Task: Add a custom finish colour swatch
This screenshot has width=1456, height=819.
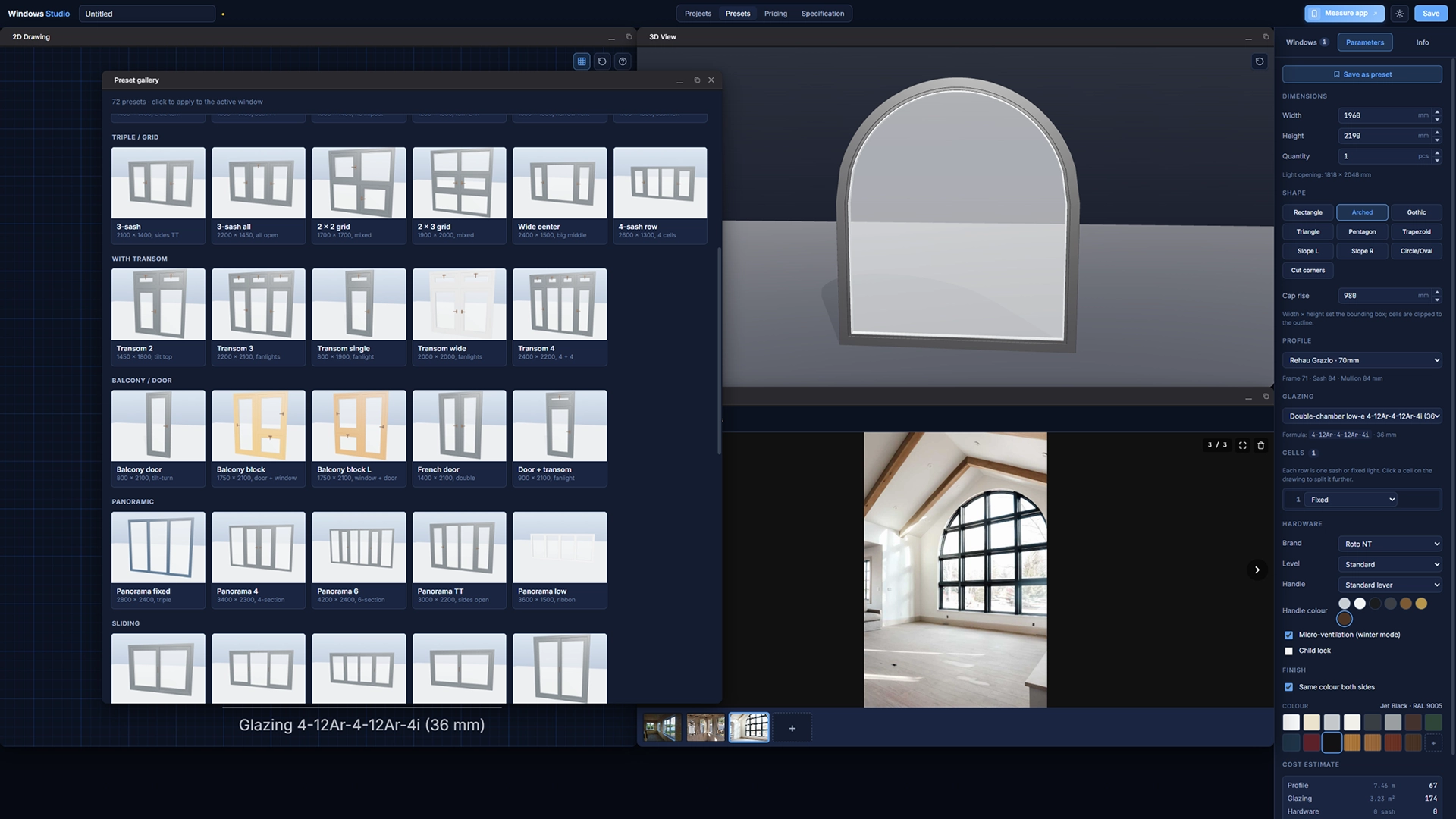Action: coord(1433,743)
